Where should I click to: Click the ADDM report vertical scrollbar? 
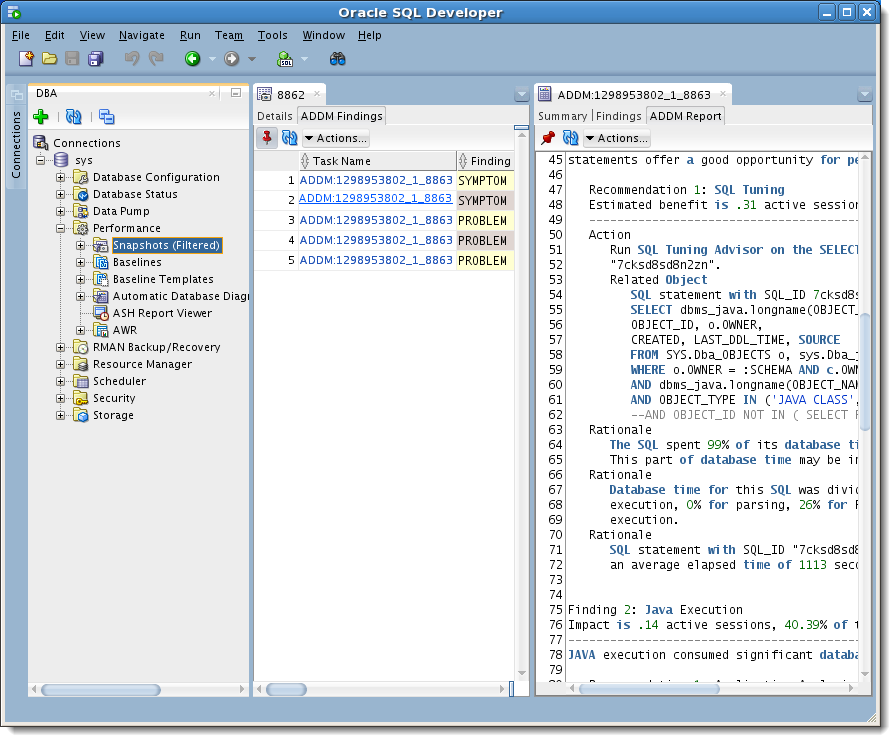point(865,370)
